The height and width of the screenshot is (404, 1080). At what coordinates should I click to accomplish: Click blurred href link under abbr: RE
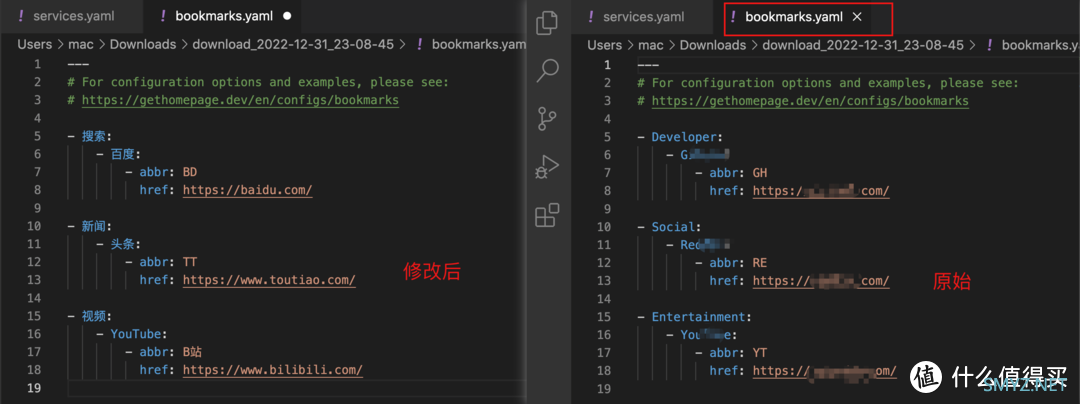[x=821, y=280]
